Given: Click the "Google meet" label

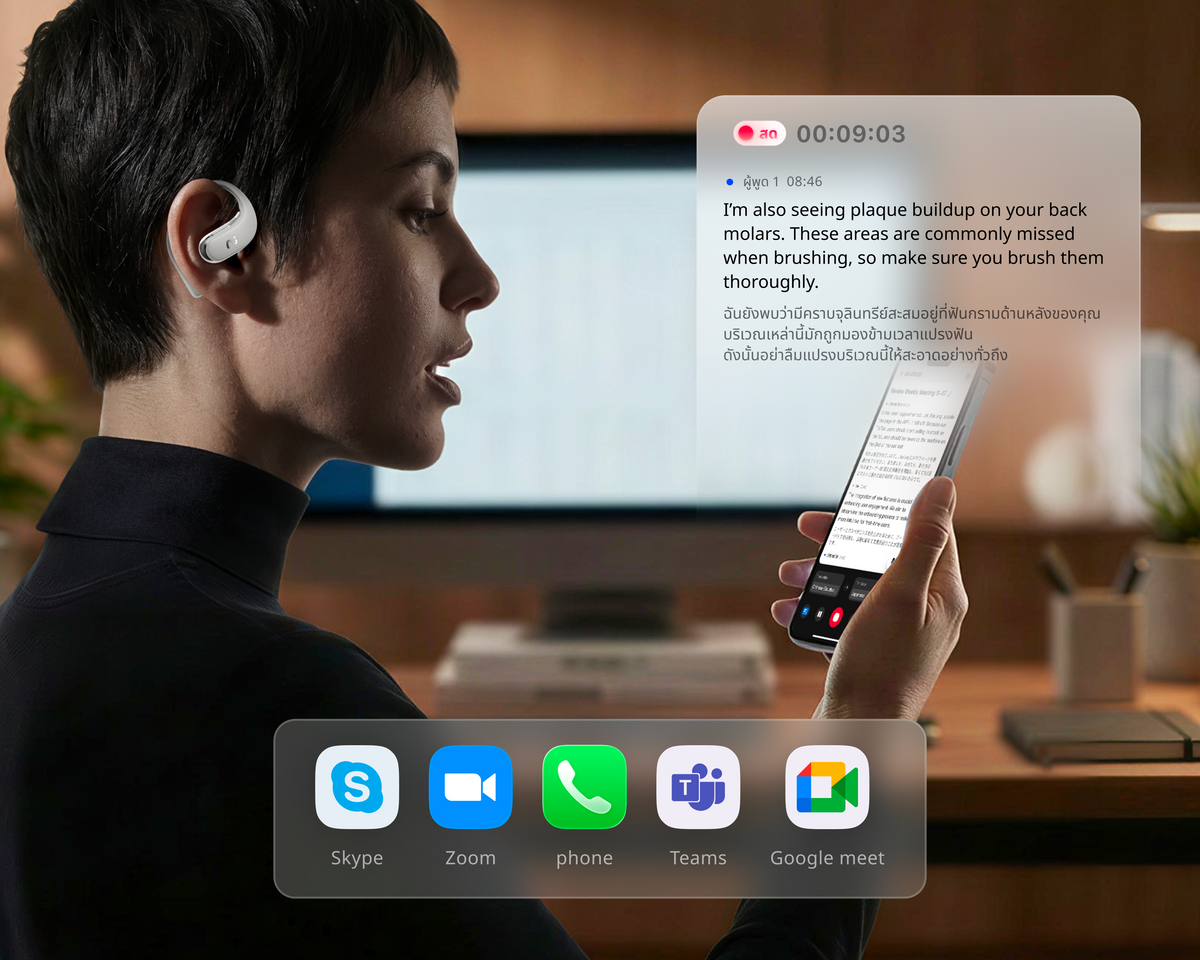Looking at the screenshot, I should (827, 858).
